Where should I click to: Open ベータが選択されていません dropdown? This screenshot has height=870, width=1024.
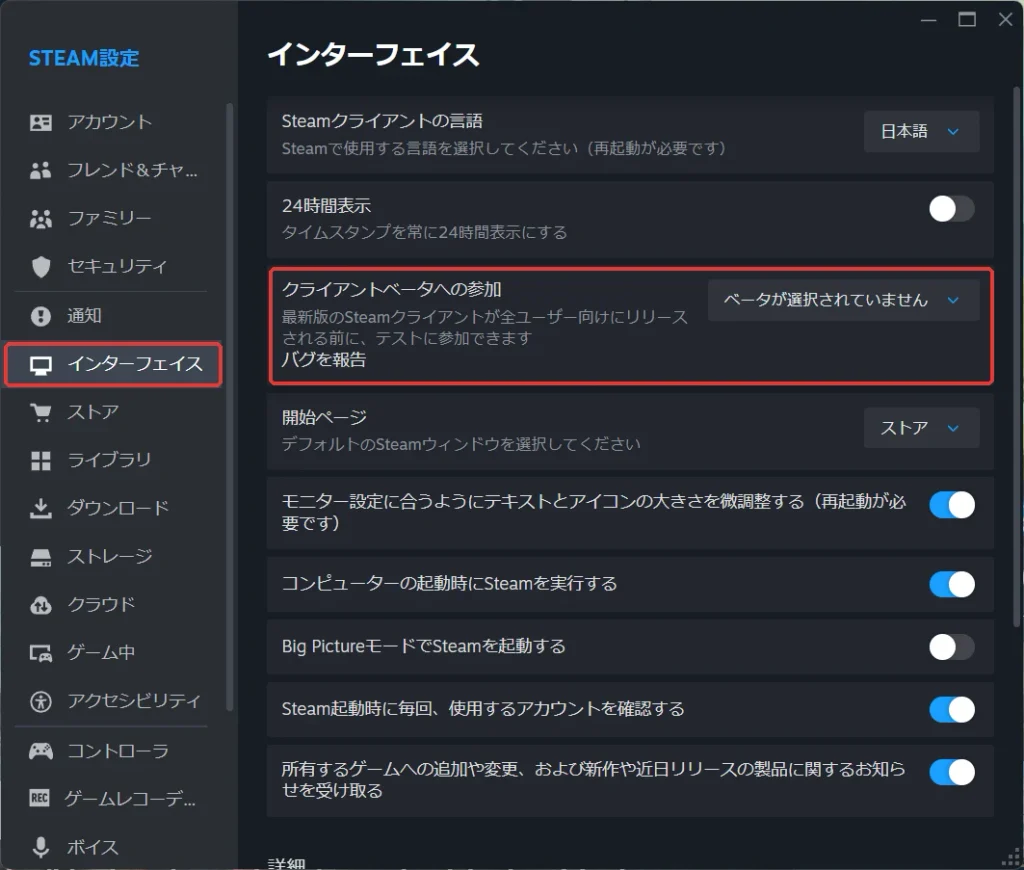point(843,300)
